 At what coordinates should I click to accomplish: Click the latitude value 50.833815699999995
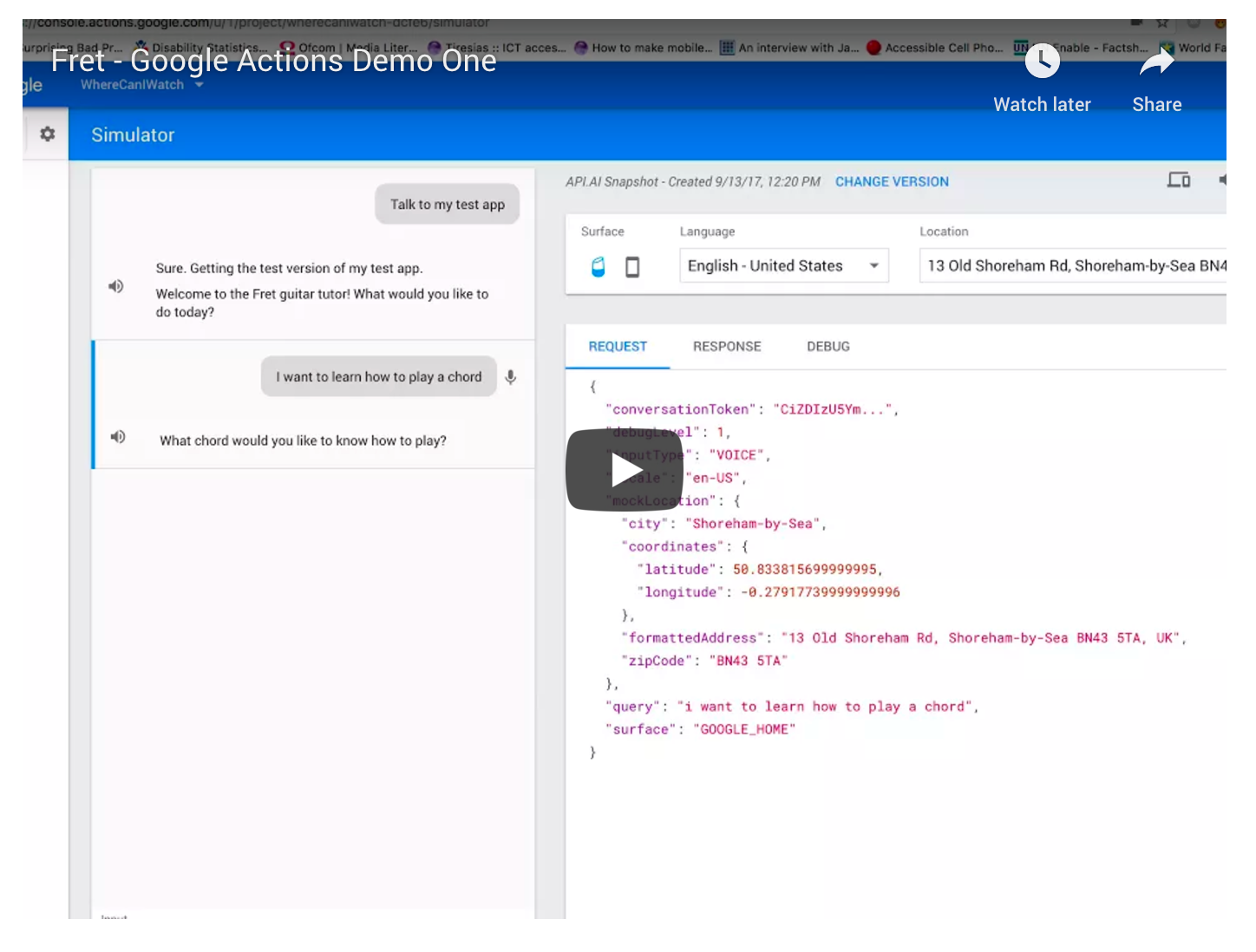806,570
